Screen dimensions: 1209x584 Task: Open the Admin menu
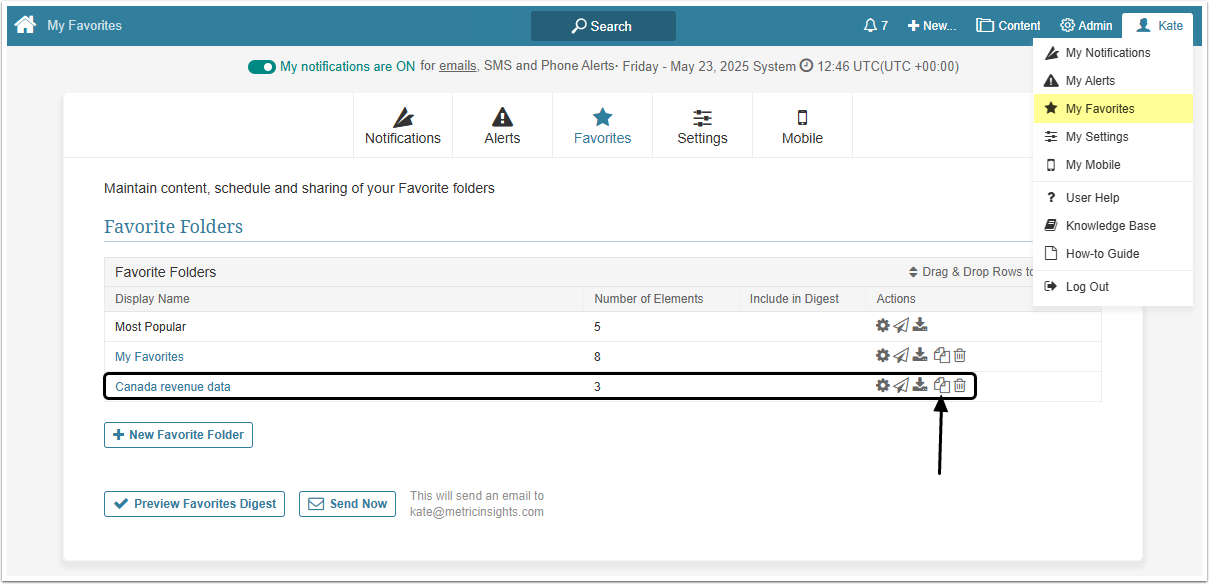coord(1086,26)
